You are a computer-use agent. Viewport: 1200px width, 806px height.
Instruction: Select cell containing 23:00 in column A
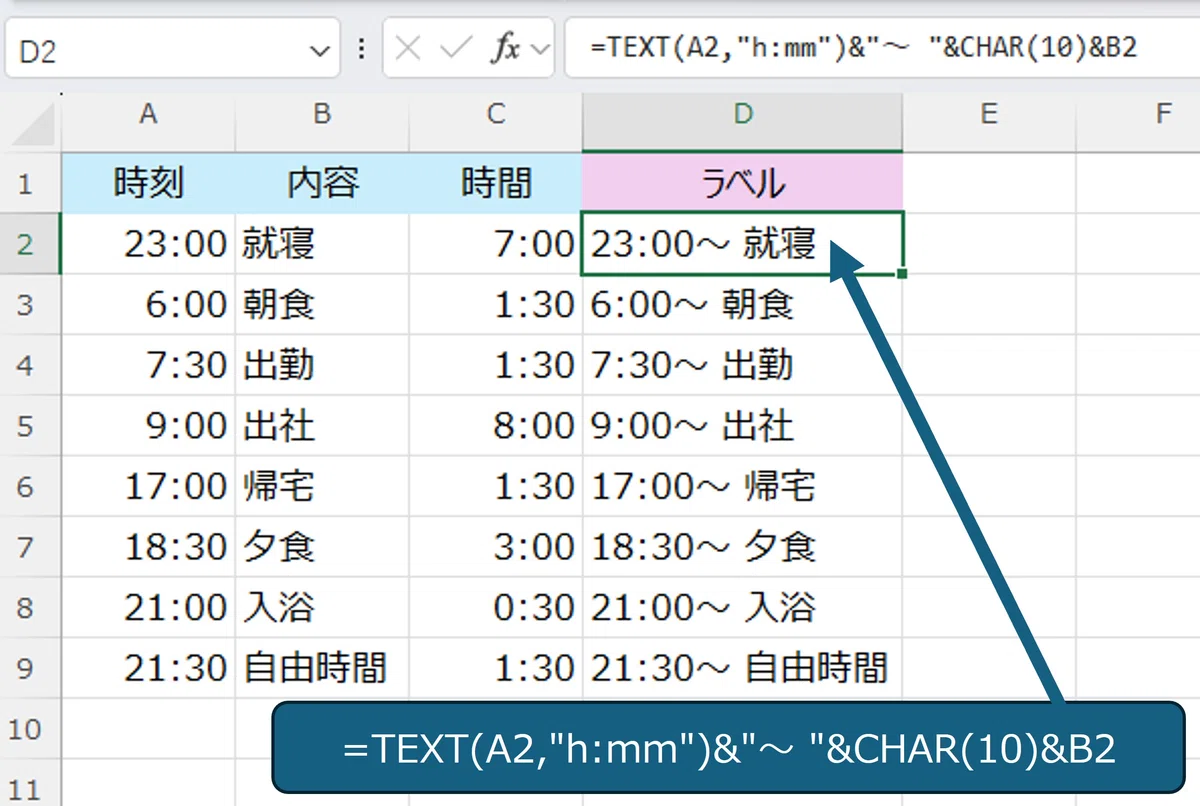point(148,243)
